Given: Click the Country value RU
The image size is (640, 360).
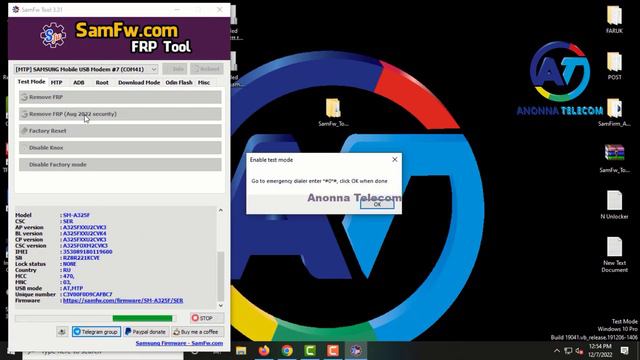Looking at the screenshot, I should coord(67,270).
